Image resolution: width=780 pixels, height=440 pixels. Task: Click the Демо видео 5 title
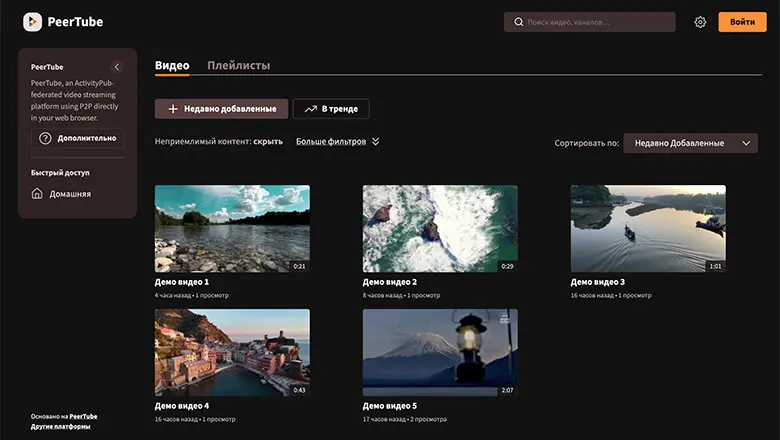point(390,406)
